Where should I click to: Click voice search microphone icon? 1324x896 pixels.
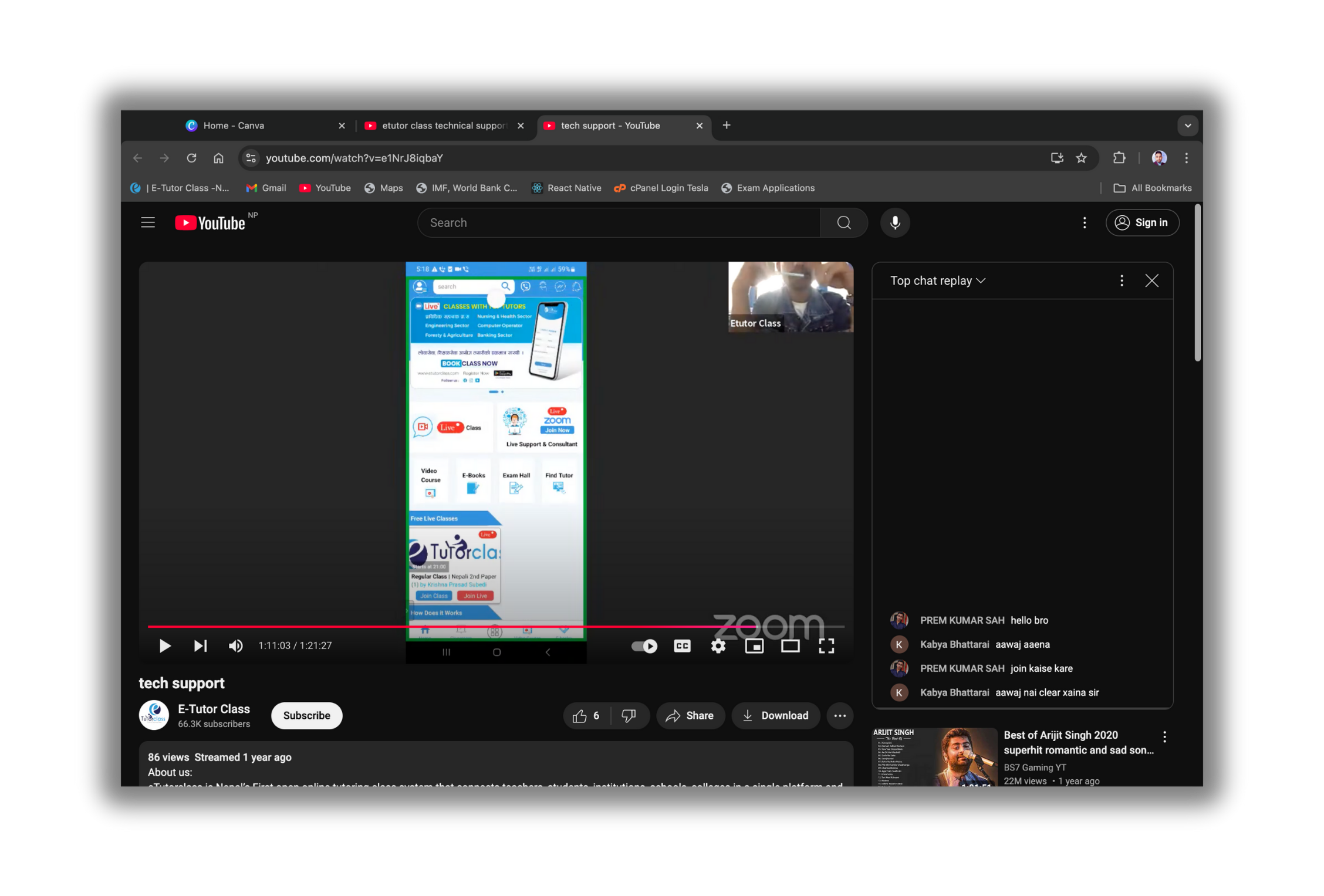coord(894,223)
